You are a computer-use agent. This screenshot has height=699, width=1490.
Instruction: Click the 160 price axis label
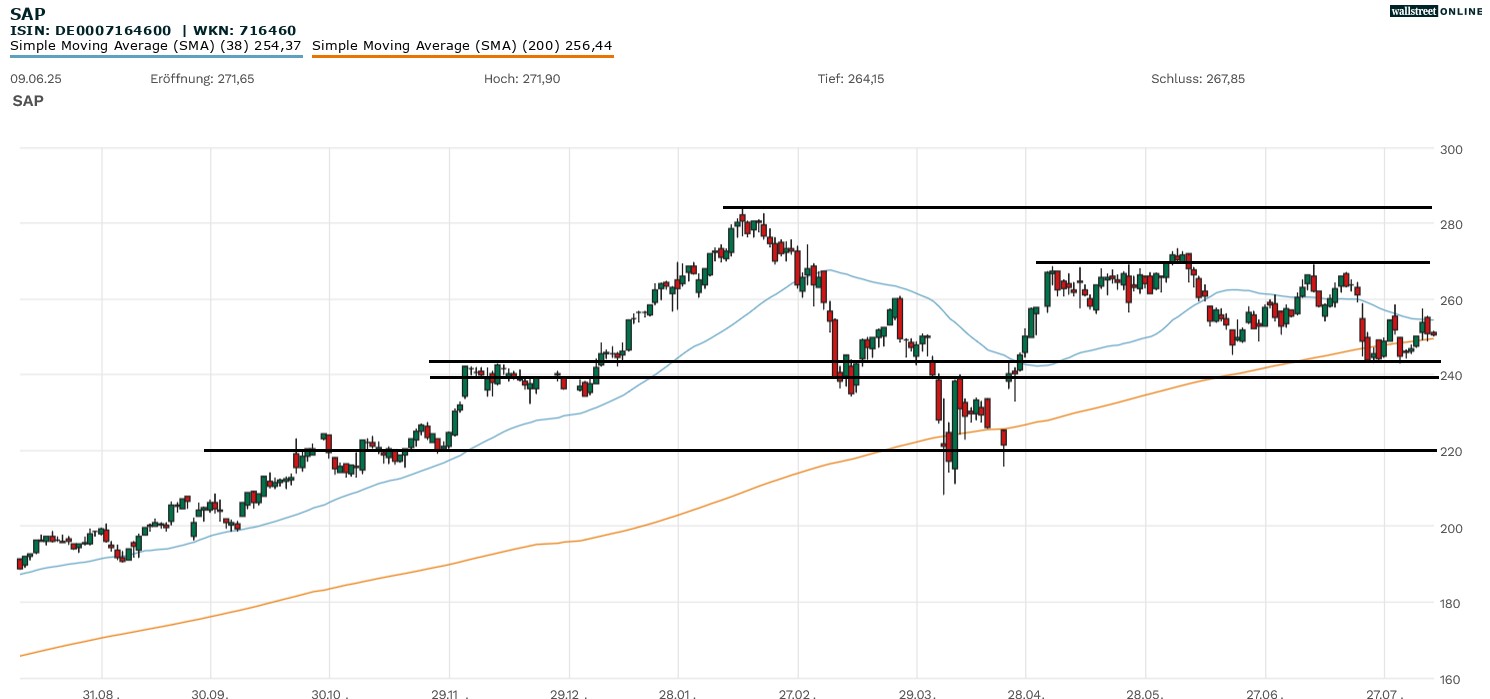pyautogui.click(x=1450, y=679)
